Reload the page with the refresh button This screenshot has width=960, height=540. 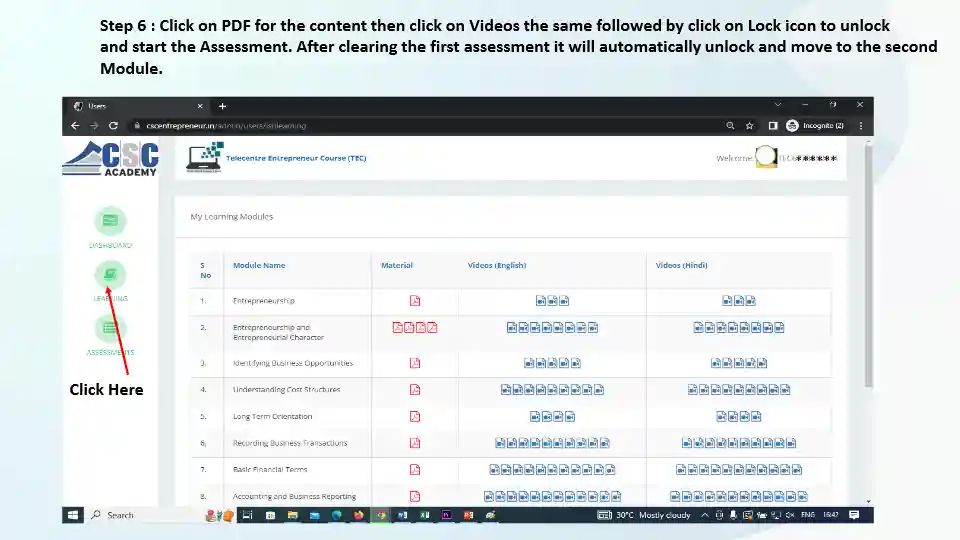pyautogui.click(x=113, y=126)
